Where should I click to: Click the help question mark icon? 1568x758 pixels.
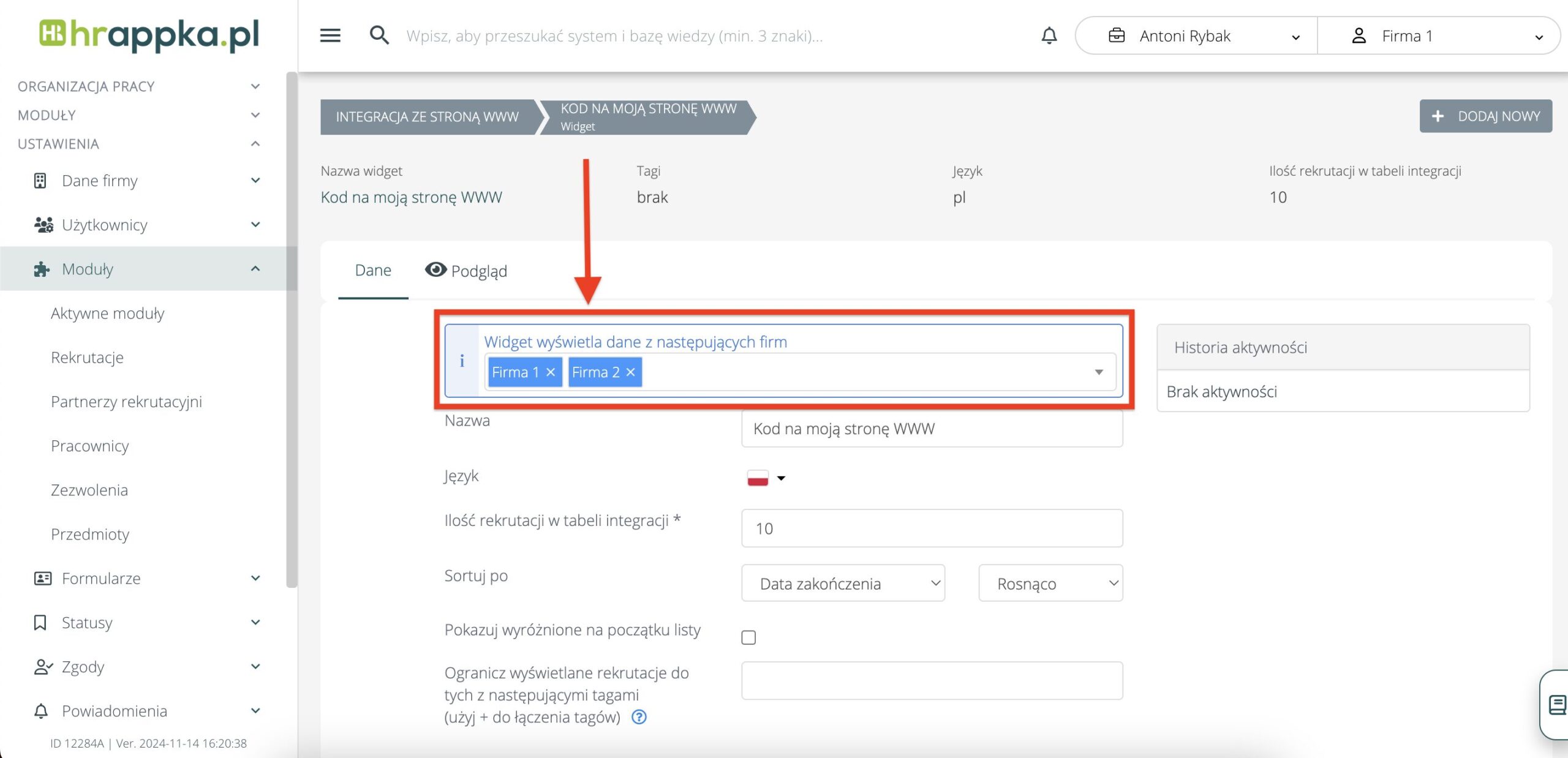[639, 717]
